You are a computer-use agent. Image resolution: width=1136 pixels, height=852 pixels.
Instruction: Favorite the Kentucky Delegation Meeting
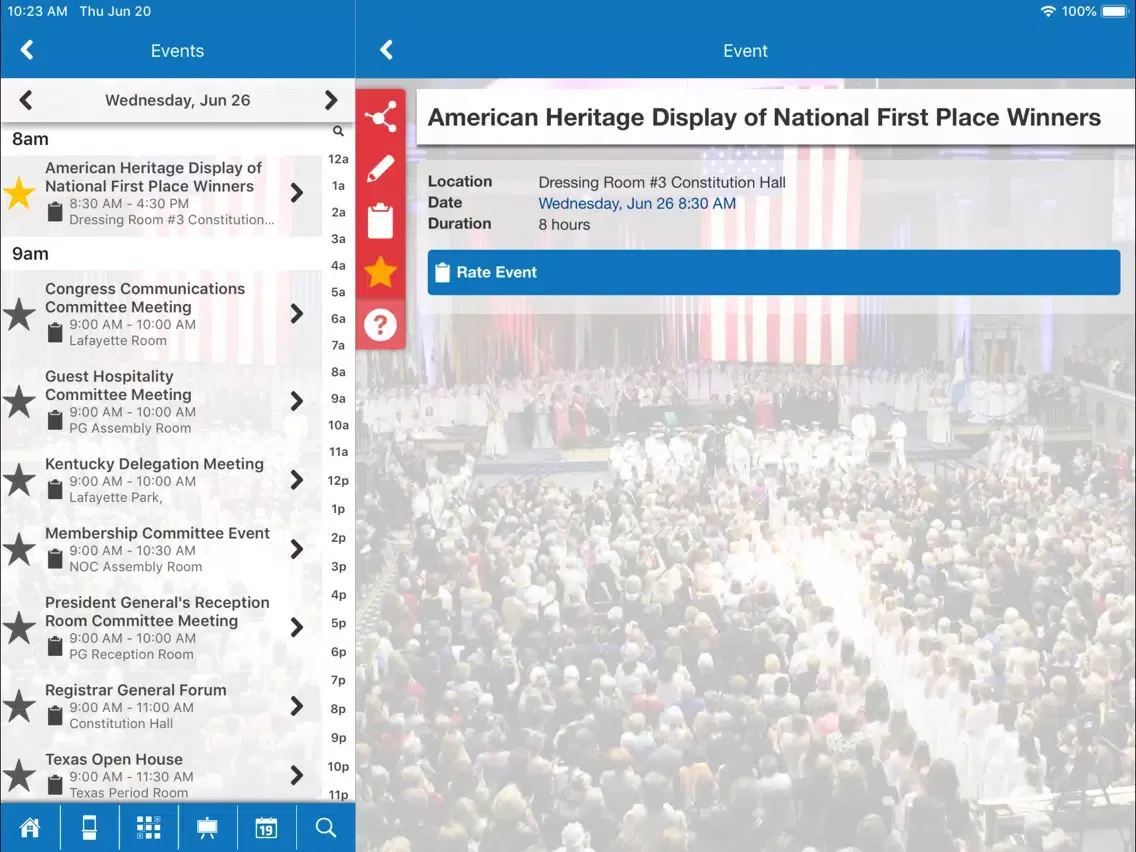click(x=19, y=480)
